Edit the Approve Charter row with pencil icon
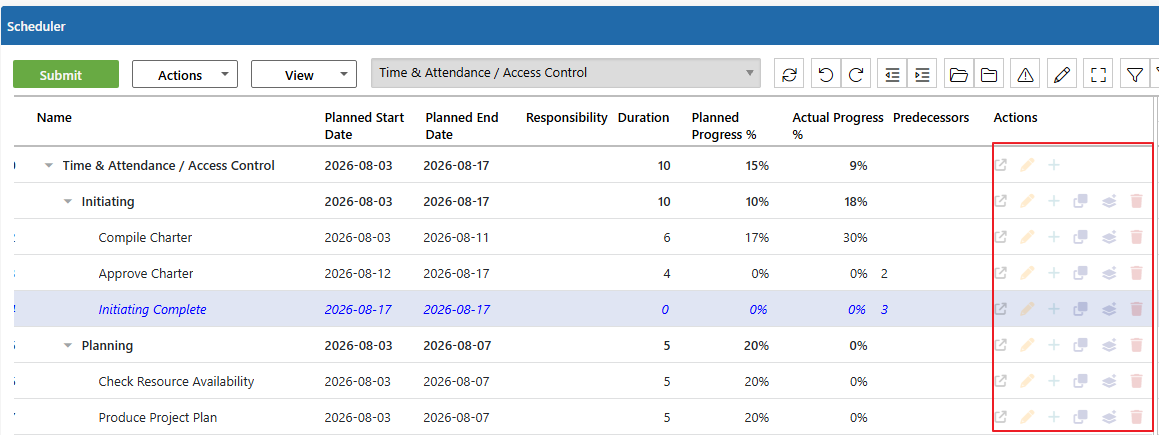1159x435 pixels. (x=1026, y=273)
